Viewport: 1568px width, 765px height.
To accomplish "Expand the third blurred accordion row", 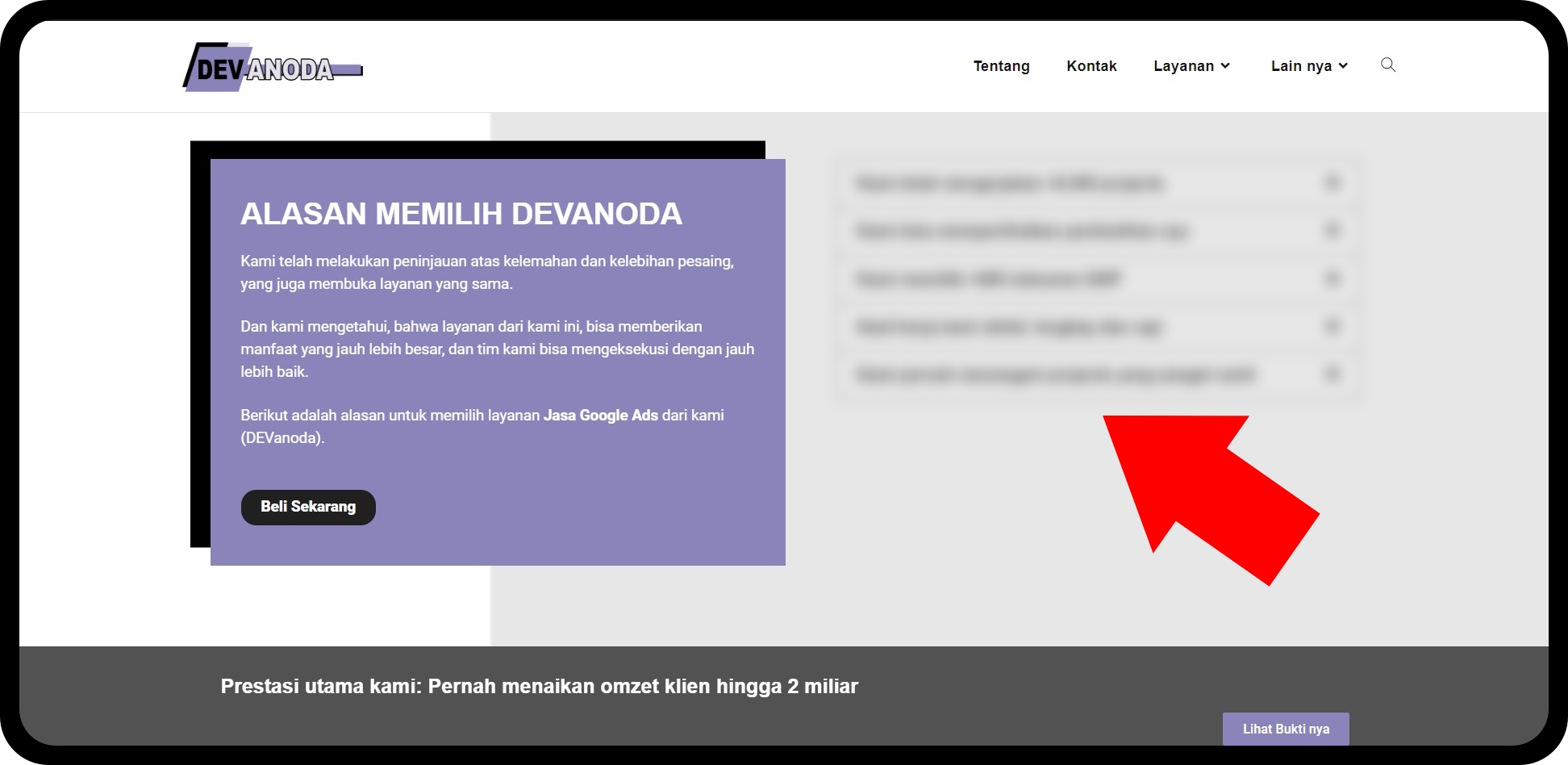I will 1098,278.
